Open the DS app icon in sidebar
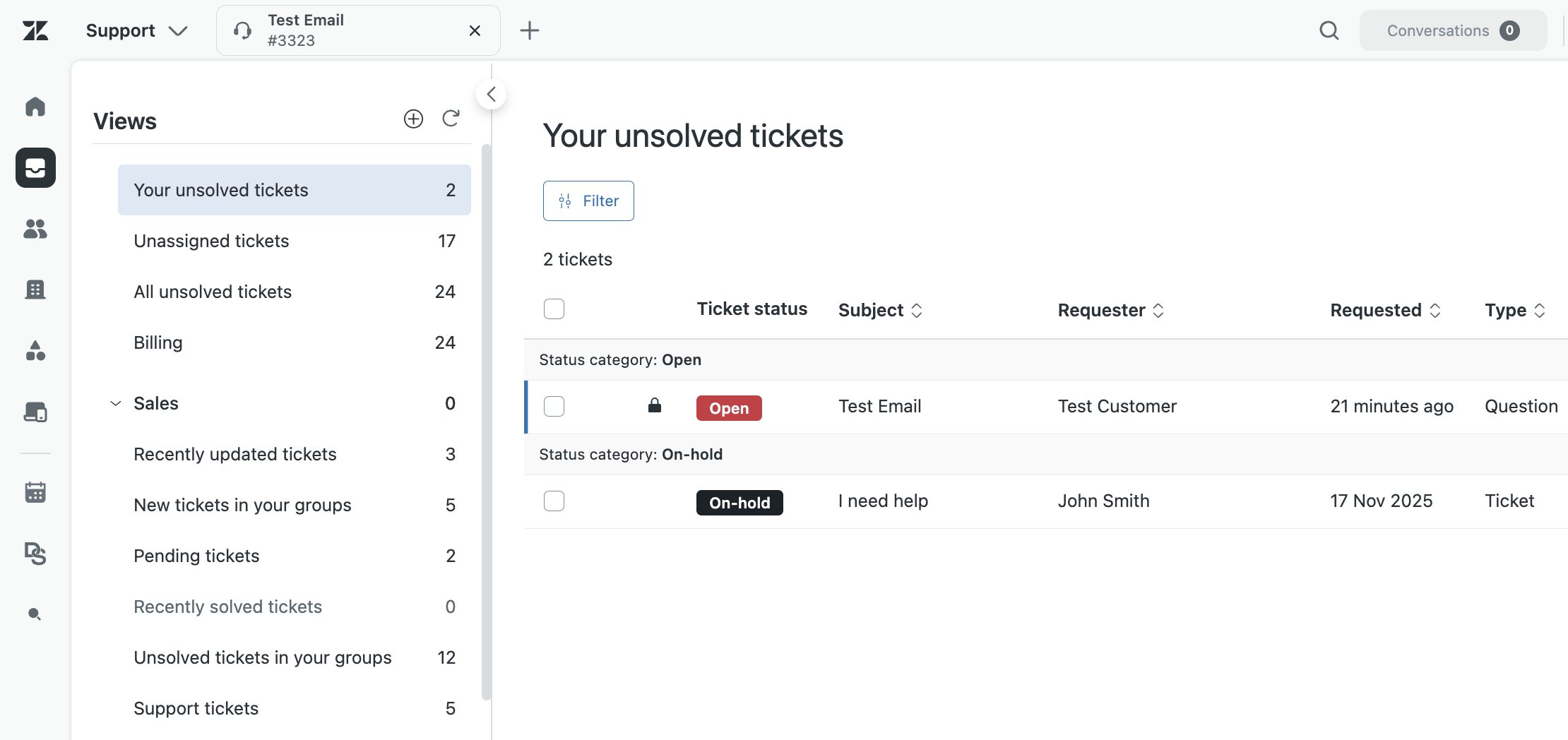This screenshot has height=740, width=1568. 35,554
